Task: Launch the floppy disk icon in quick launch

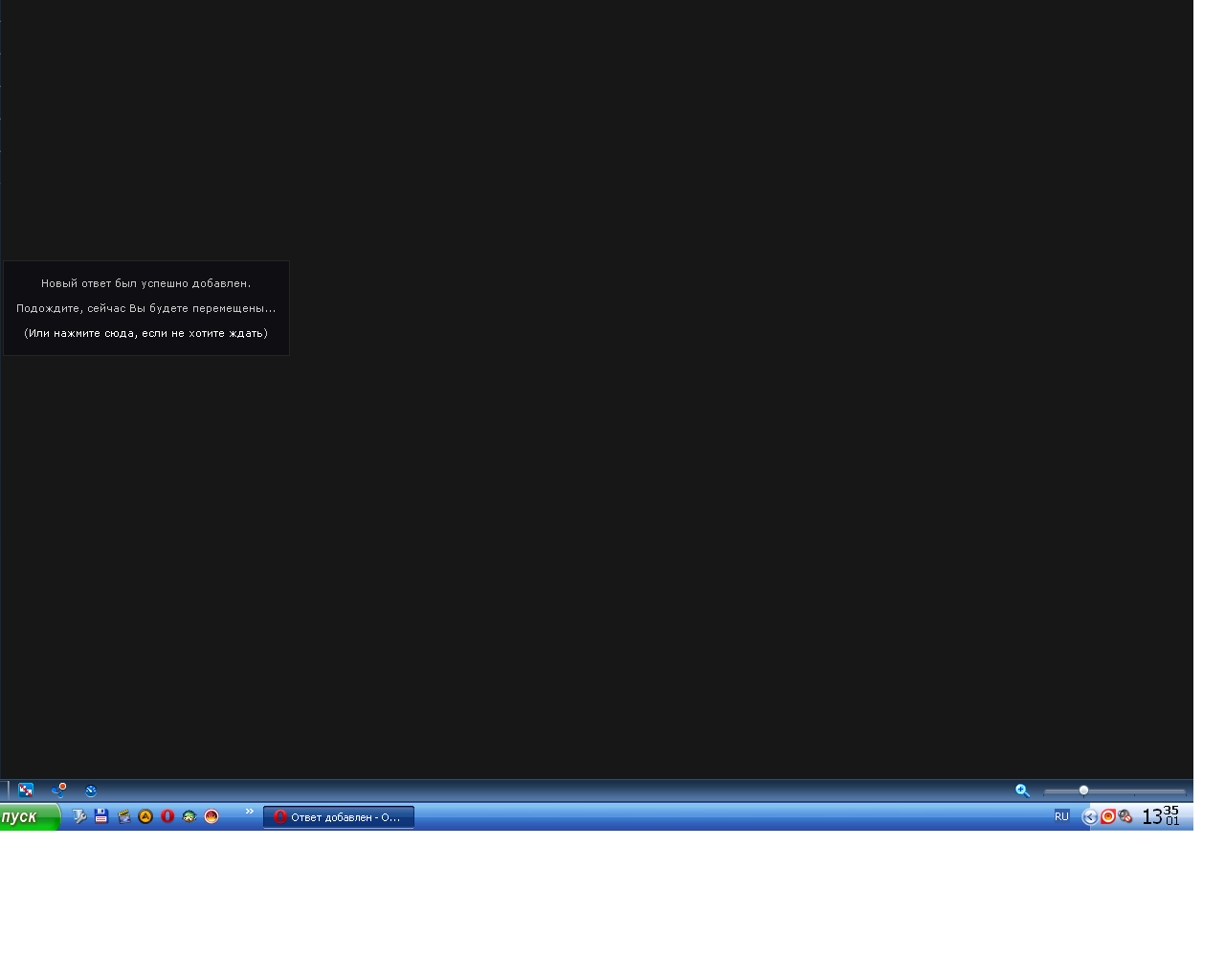Action: click(x=101, y=816)
